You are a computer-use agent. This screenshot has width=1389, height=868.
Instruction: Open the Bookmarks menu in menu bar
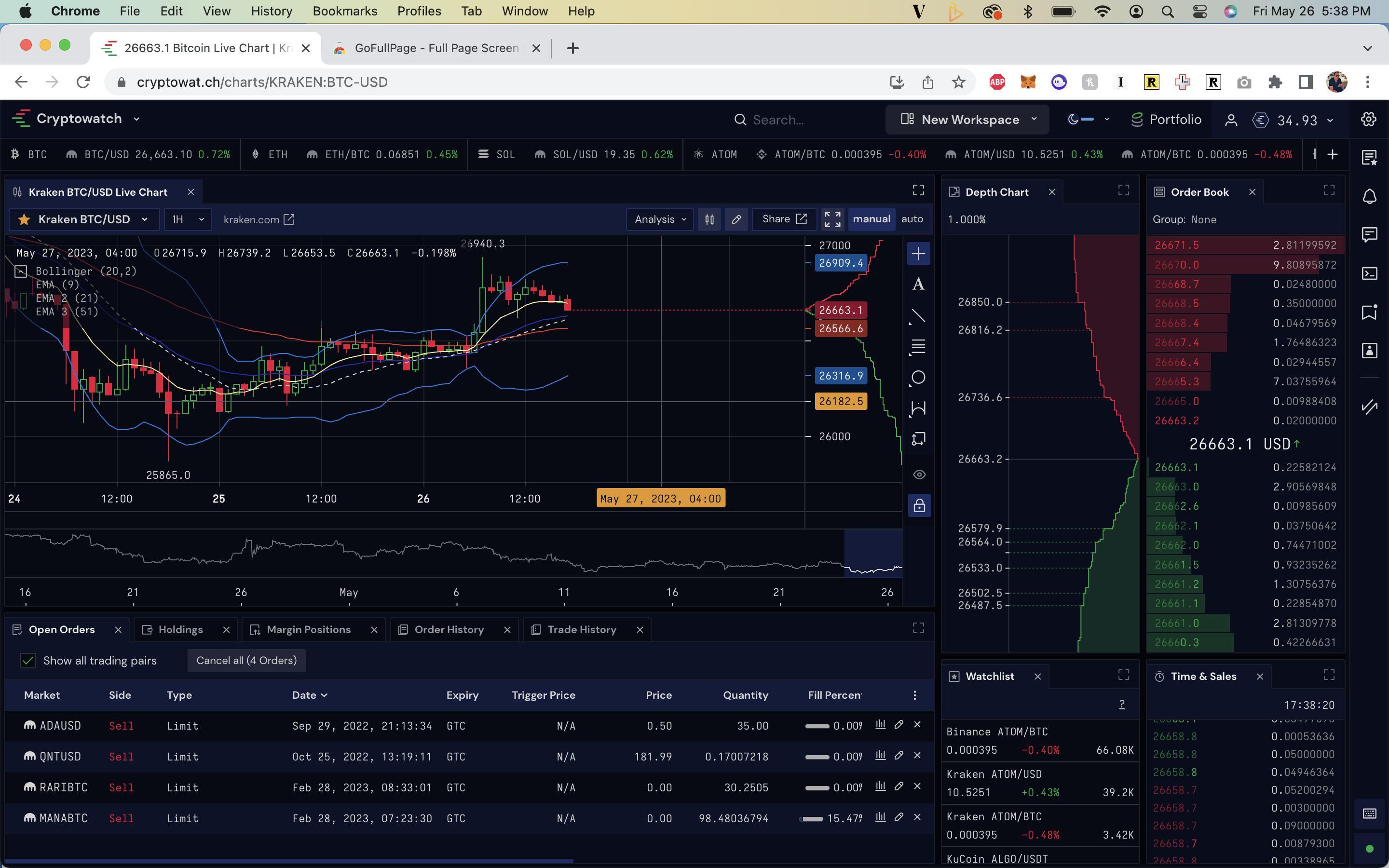coord(344,12)
